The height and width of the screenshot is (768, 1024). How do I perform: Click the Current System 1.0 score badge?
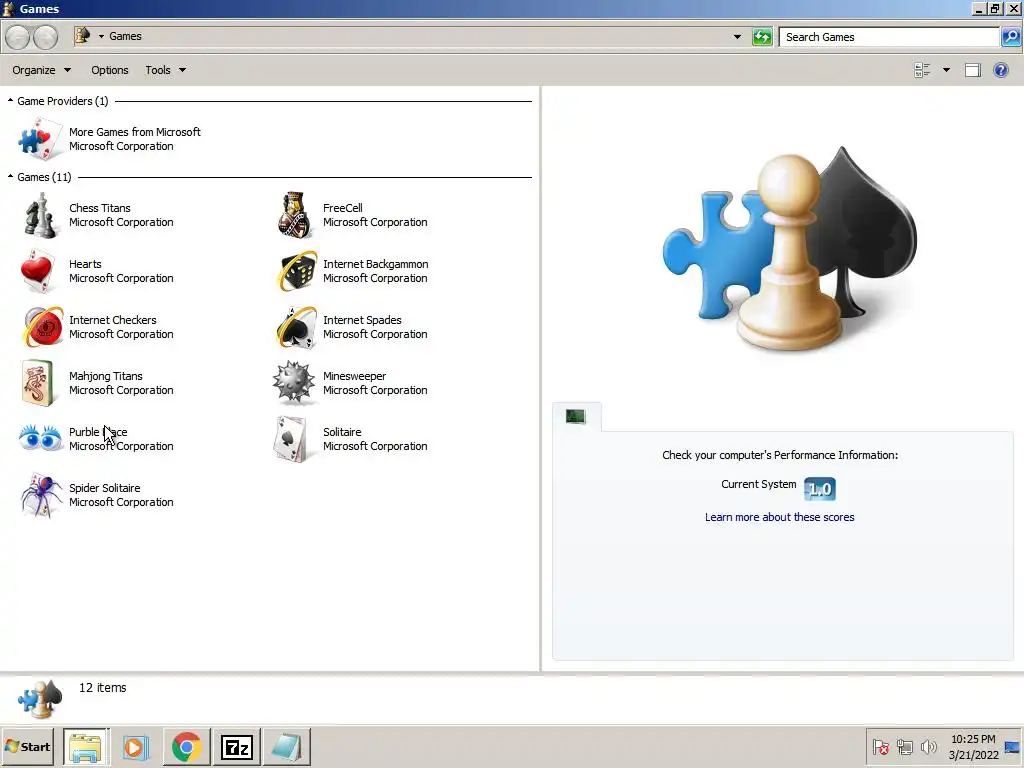[x=820, y=488]
